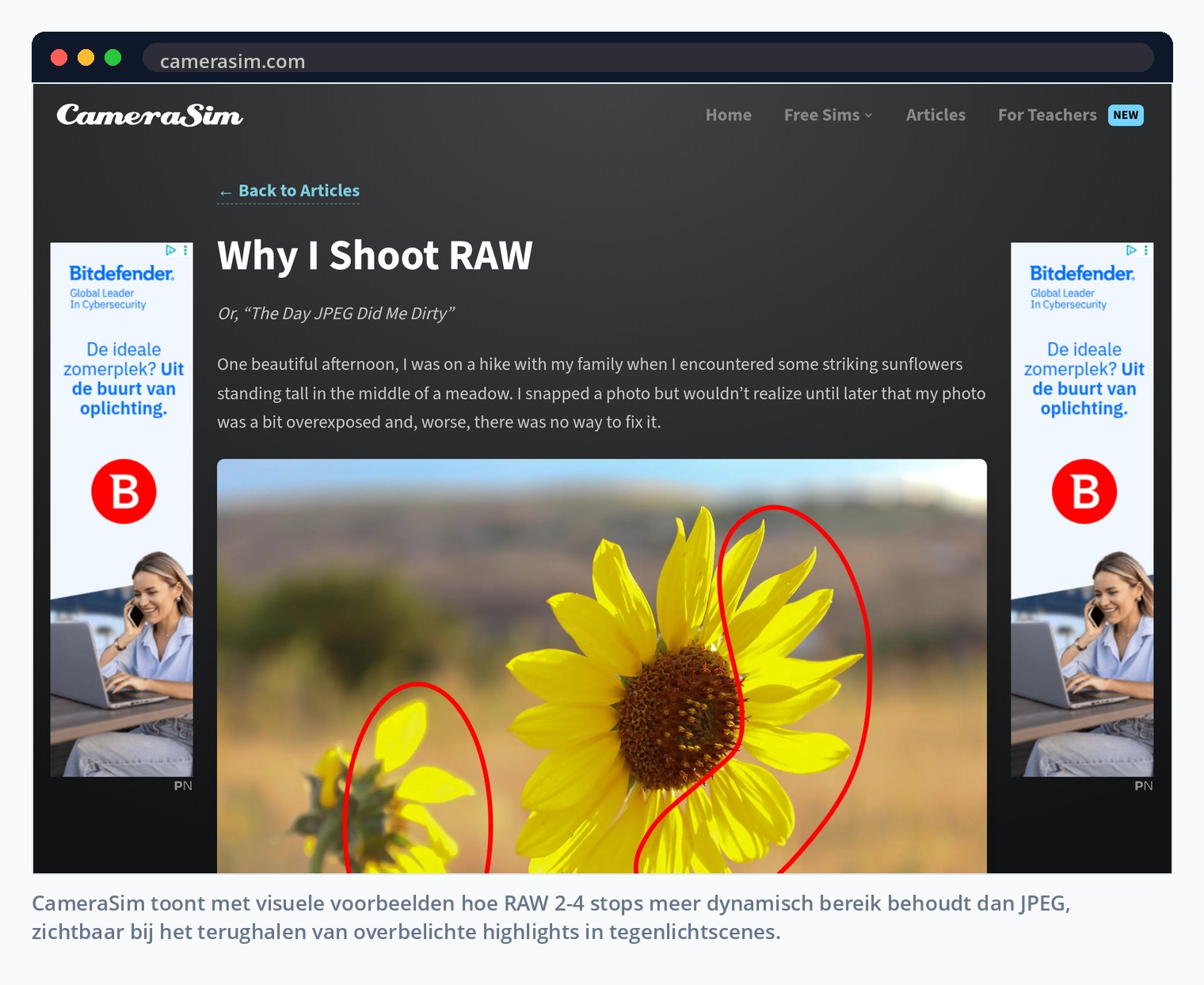Image resolution: width=1204 pixels, height=985 pixels.
Task: Click 'Global Leader In Cybersecurity' in left ad
Action: 108,299
